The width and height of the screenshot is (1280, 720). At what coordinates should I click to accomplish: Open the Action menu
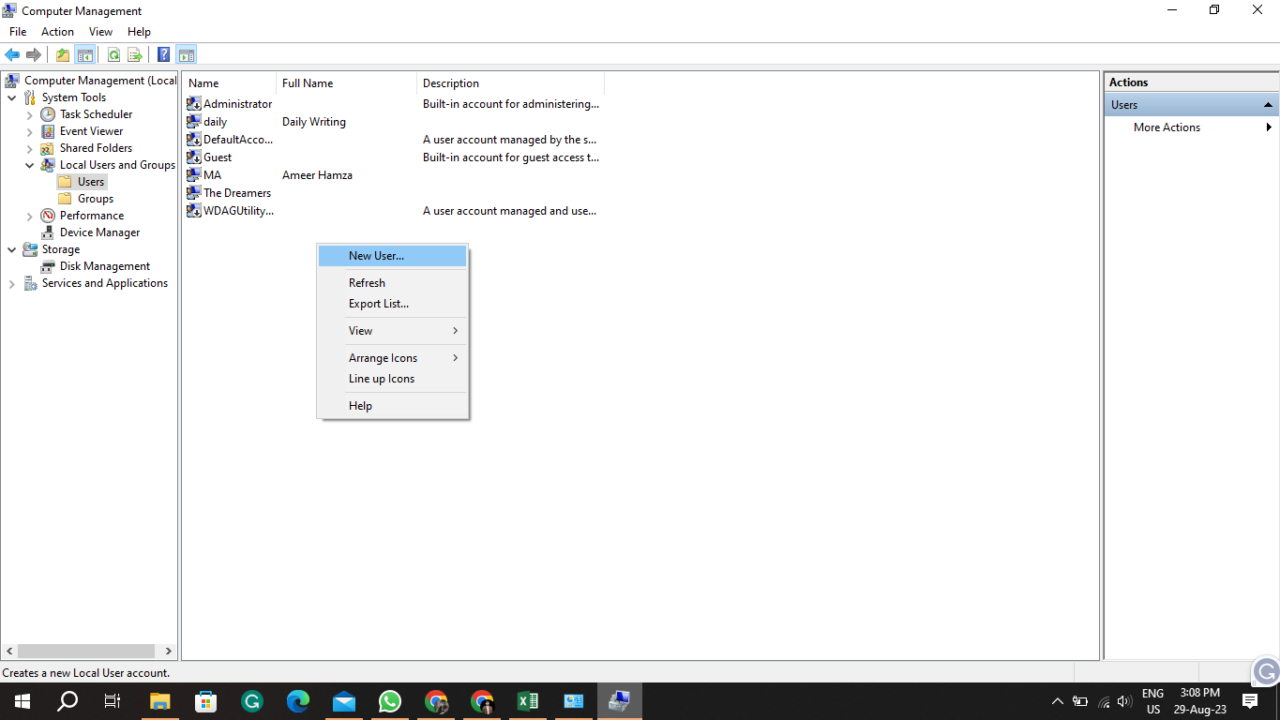pos(57,31)
